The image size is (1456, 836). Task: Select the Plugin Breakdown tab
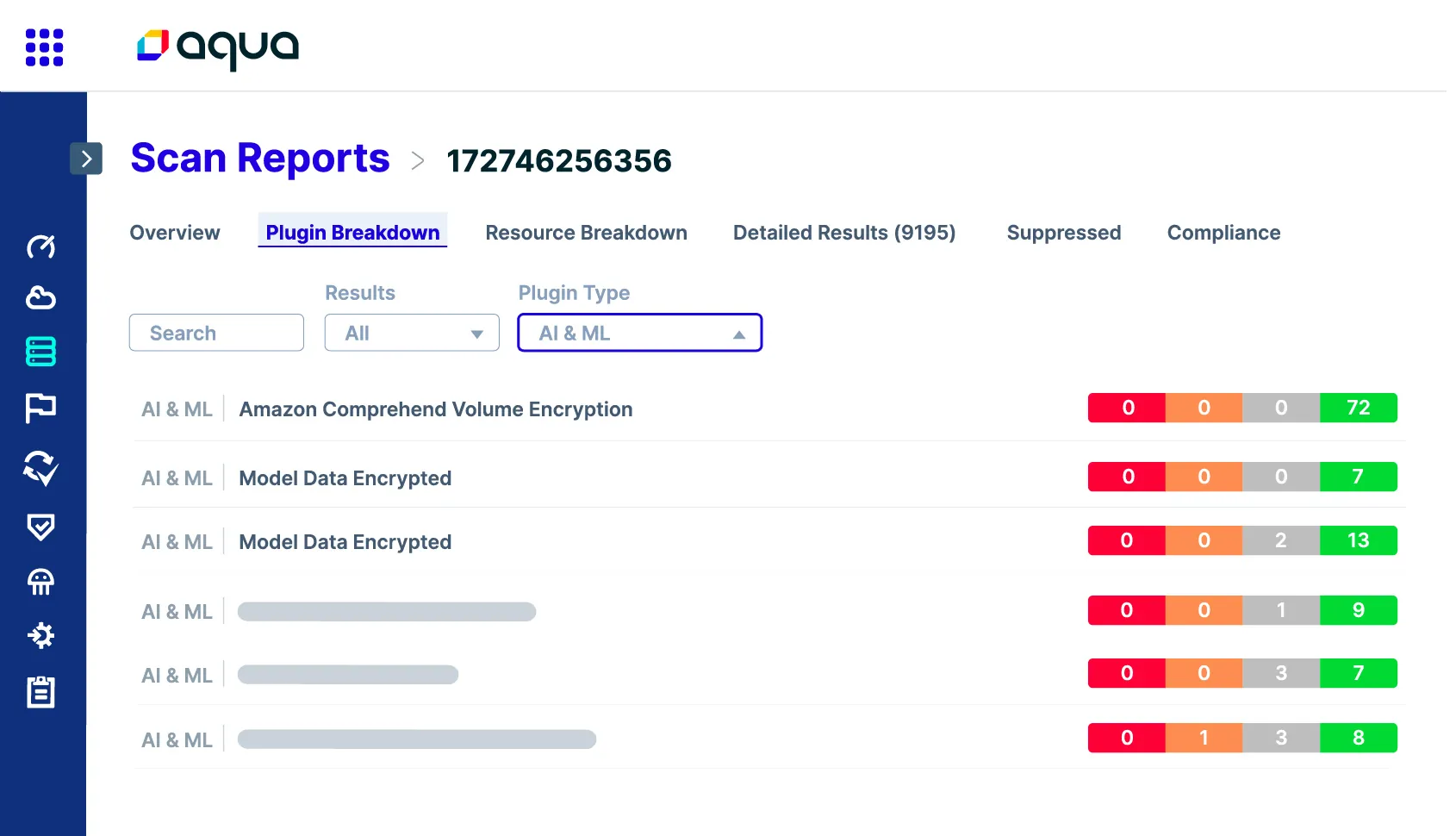point(352,232)
